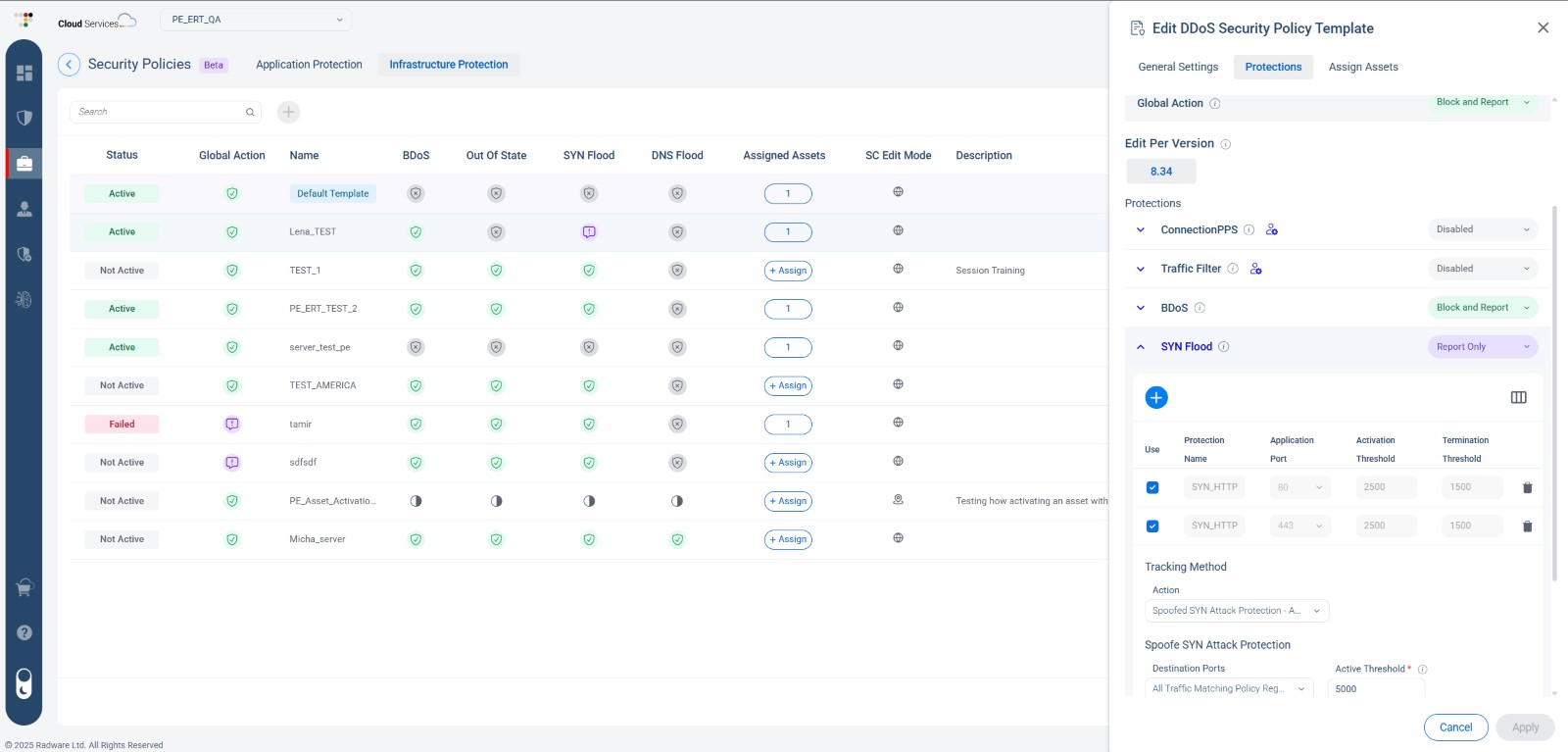
Task: Click Active Threshold field showing 5000
Action: tap(1376, 689)
